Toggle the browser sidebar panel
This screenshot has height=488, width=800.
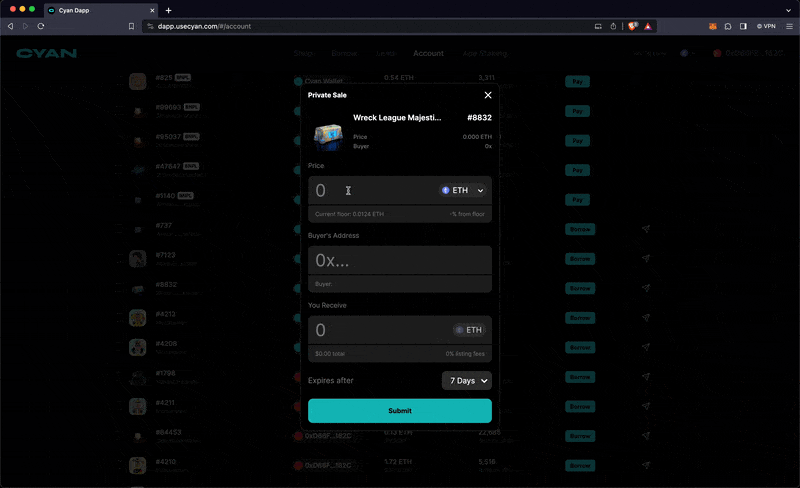[x=743, y=26]
